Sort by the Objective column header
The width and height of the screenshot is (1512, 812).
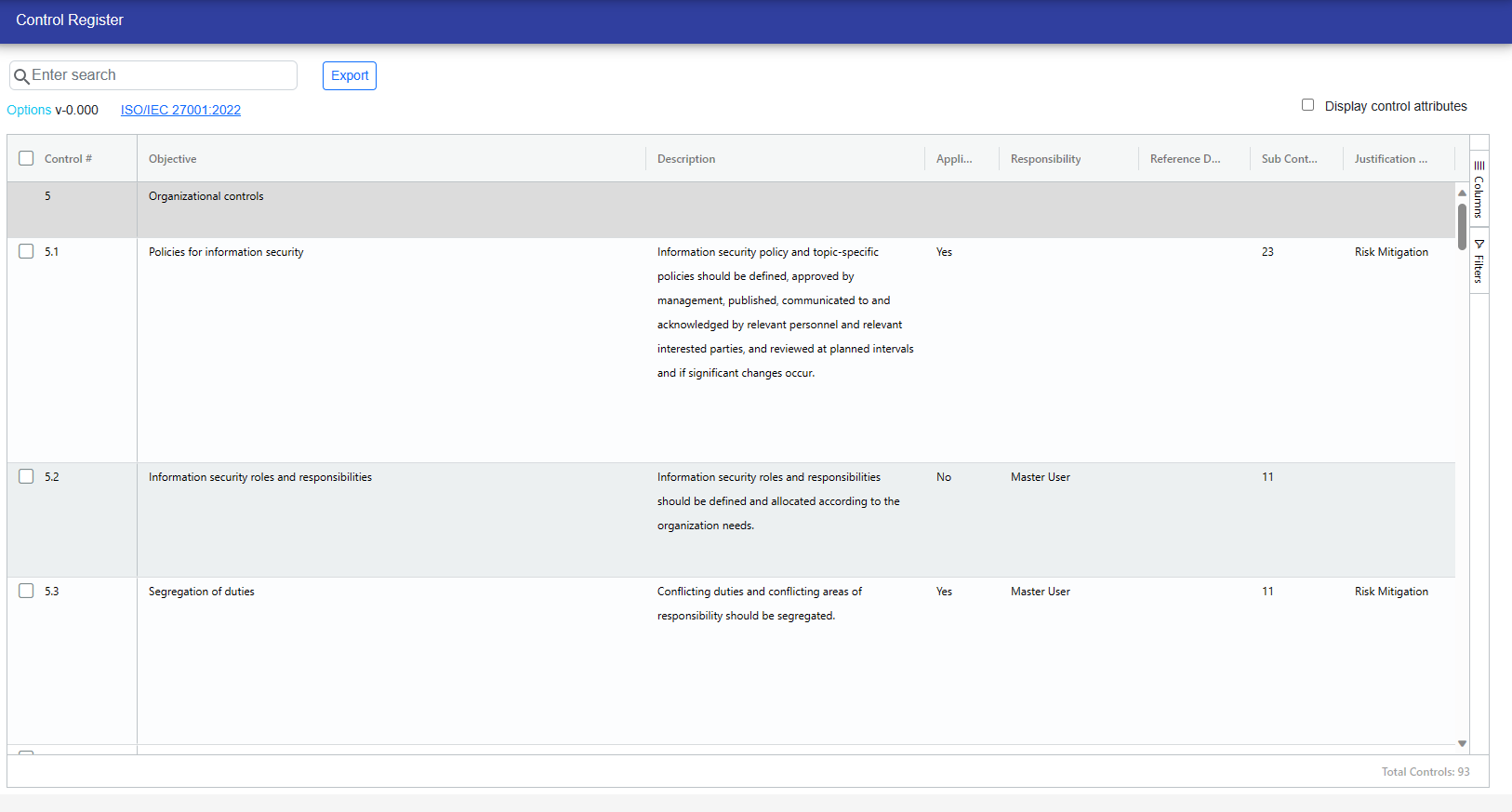[173, 159]
